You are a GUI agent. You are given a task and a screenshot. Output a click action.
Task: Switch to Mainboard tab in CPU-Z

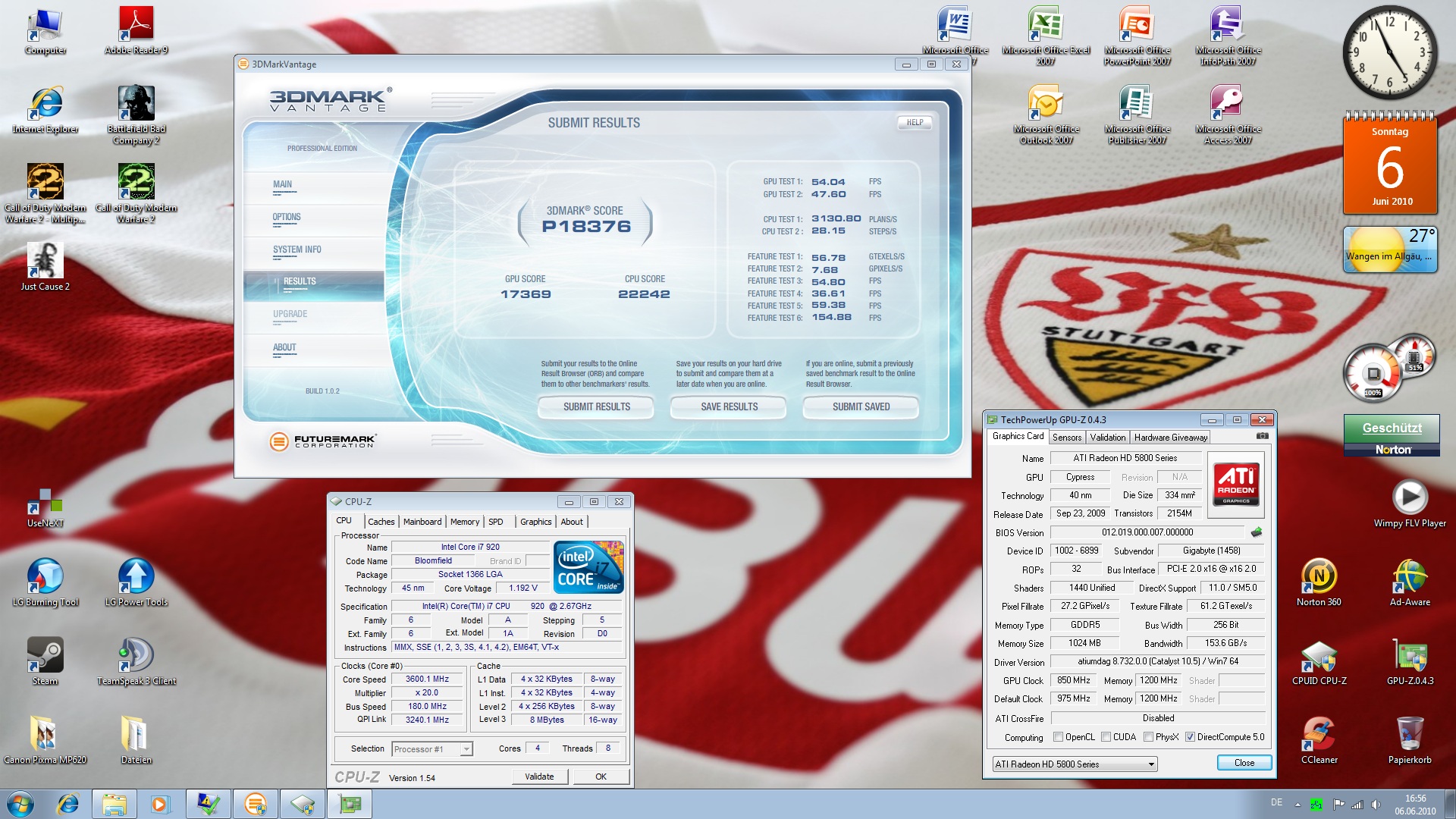(422, 522)
